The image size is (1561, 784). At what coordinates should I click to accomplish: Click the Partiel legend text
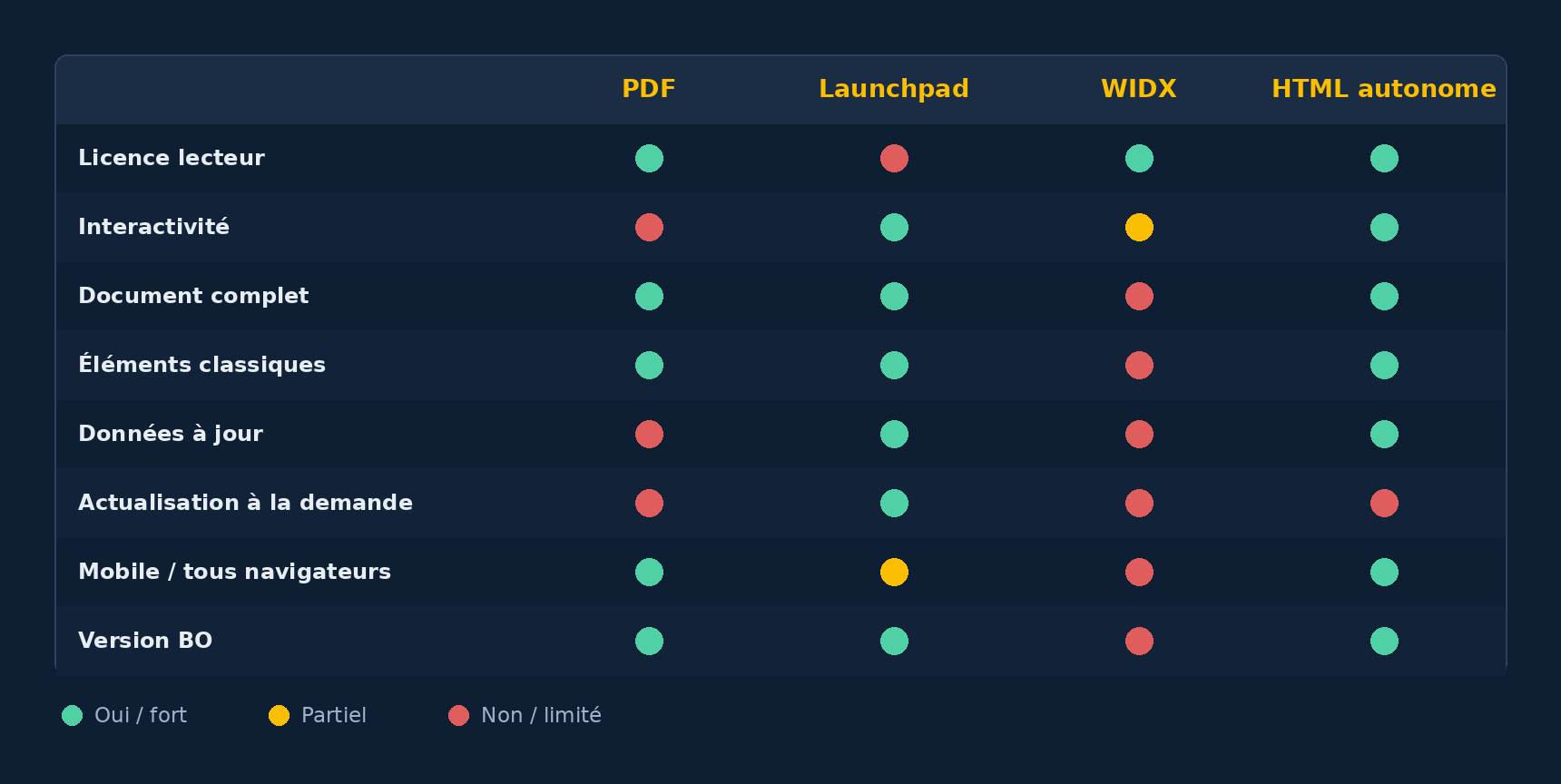[334, 715]
